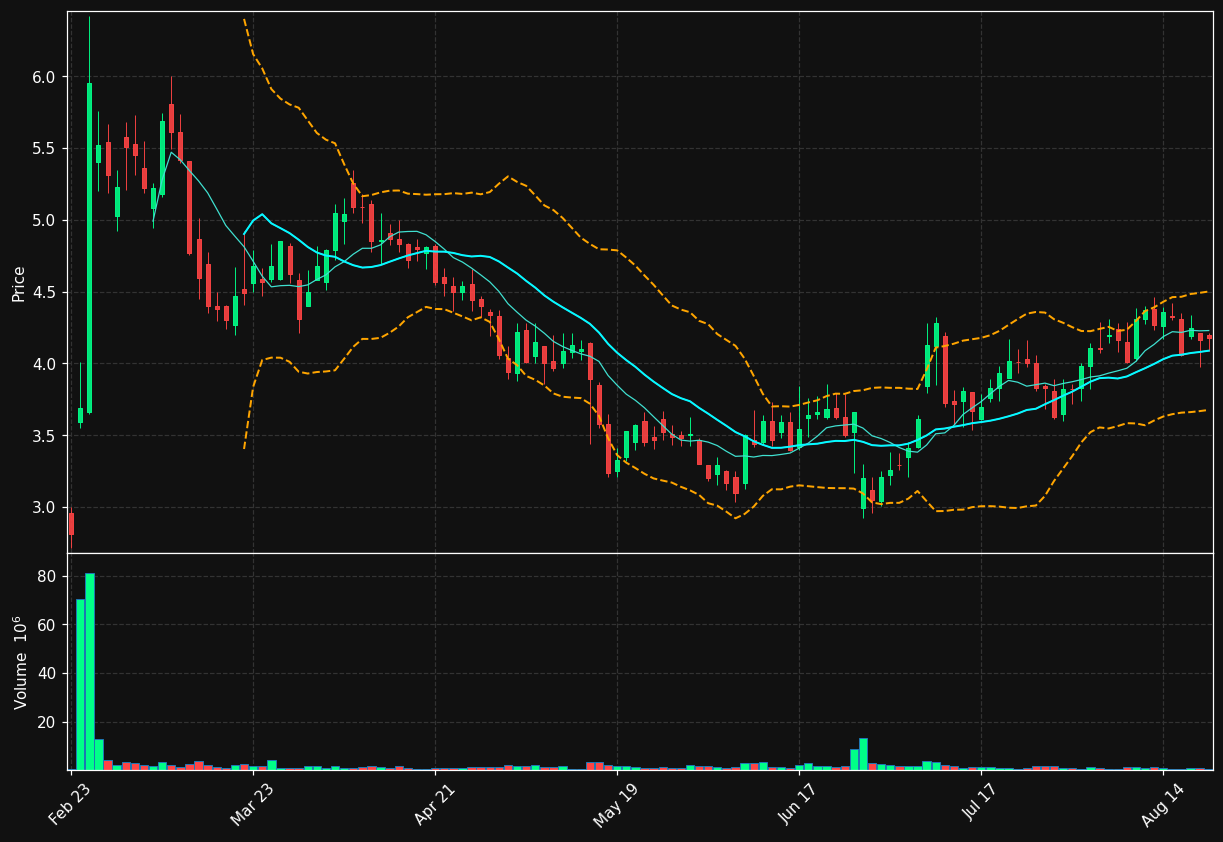Click the 'May 19' date label
Screen dimensions: 1223x842
[x=616, y=805]
